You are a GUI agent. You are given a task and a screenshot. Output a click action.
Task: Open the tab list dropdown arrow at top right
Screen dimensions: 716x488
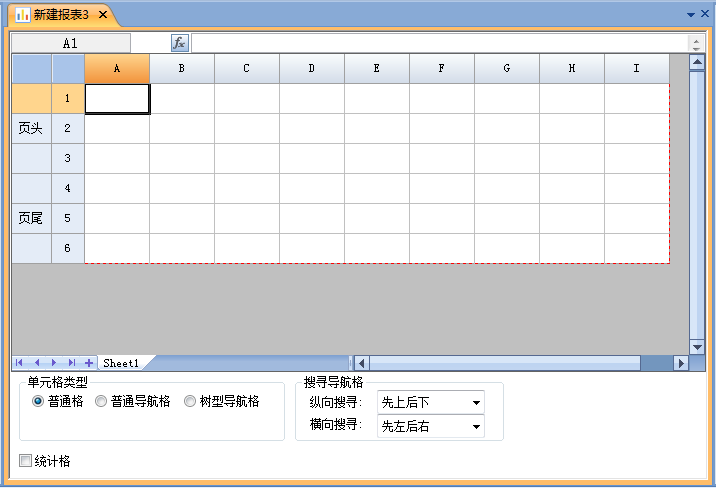coord(690,15)
